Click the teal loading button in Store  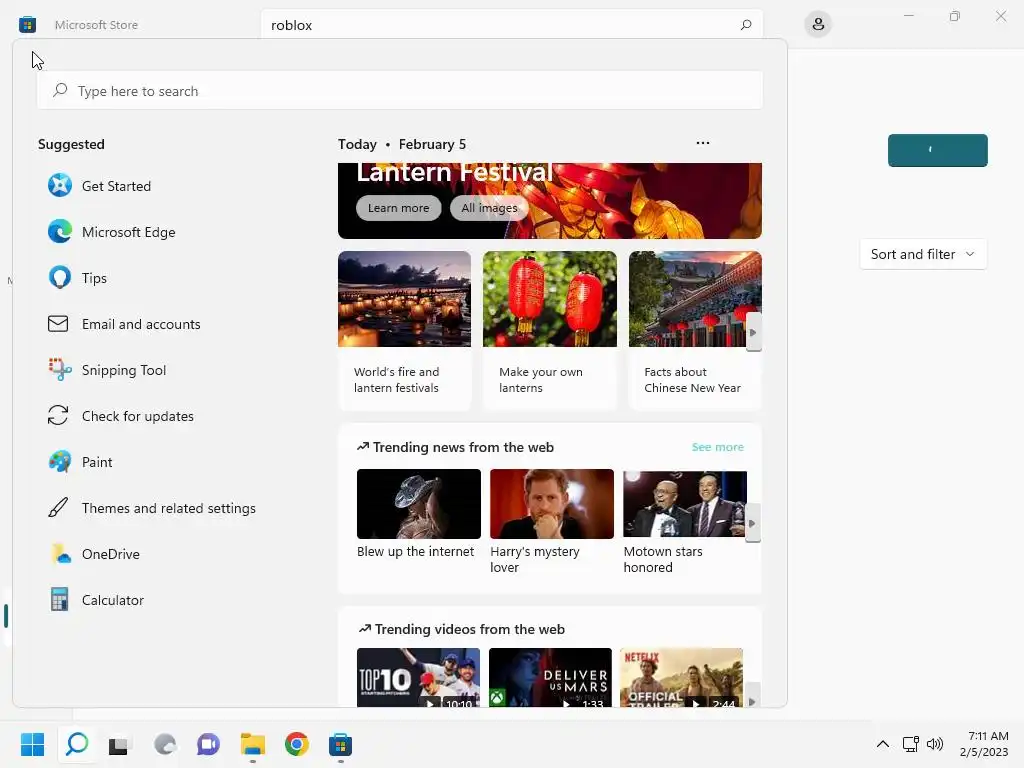point(937,150)
